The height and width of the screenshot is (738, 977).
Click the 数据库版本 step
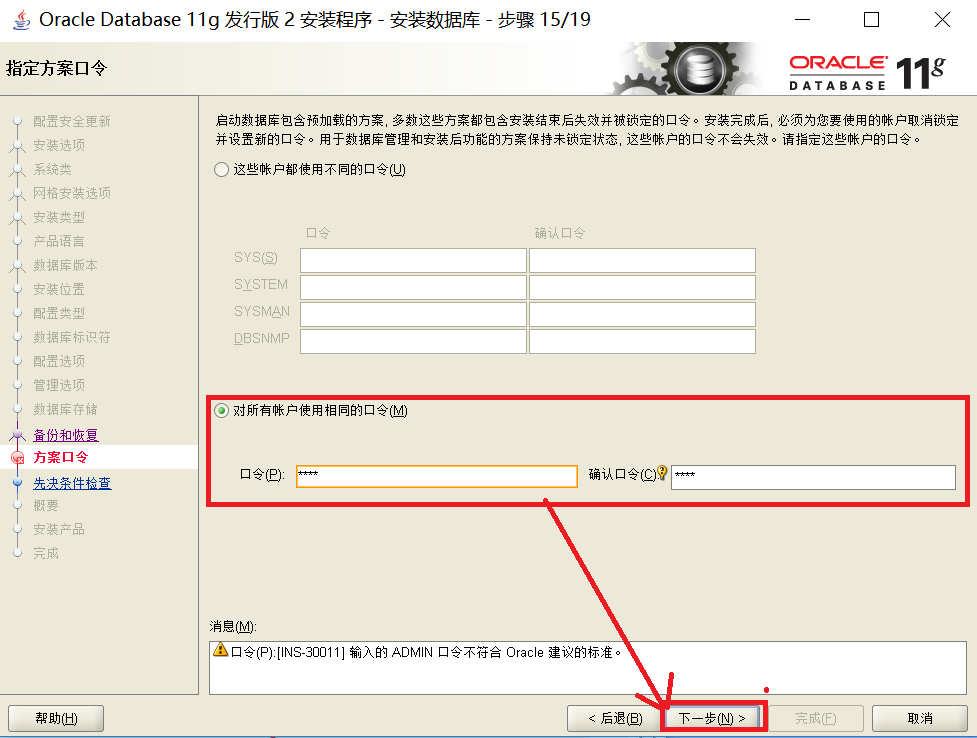[x=65, y=265]
